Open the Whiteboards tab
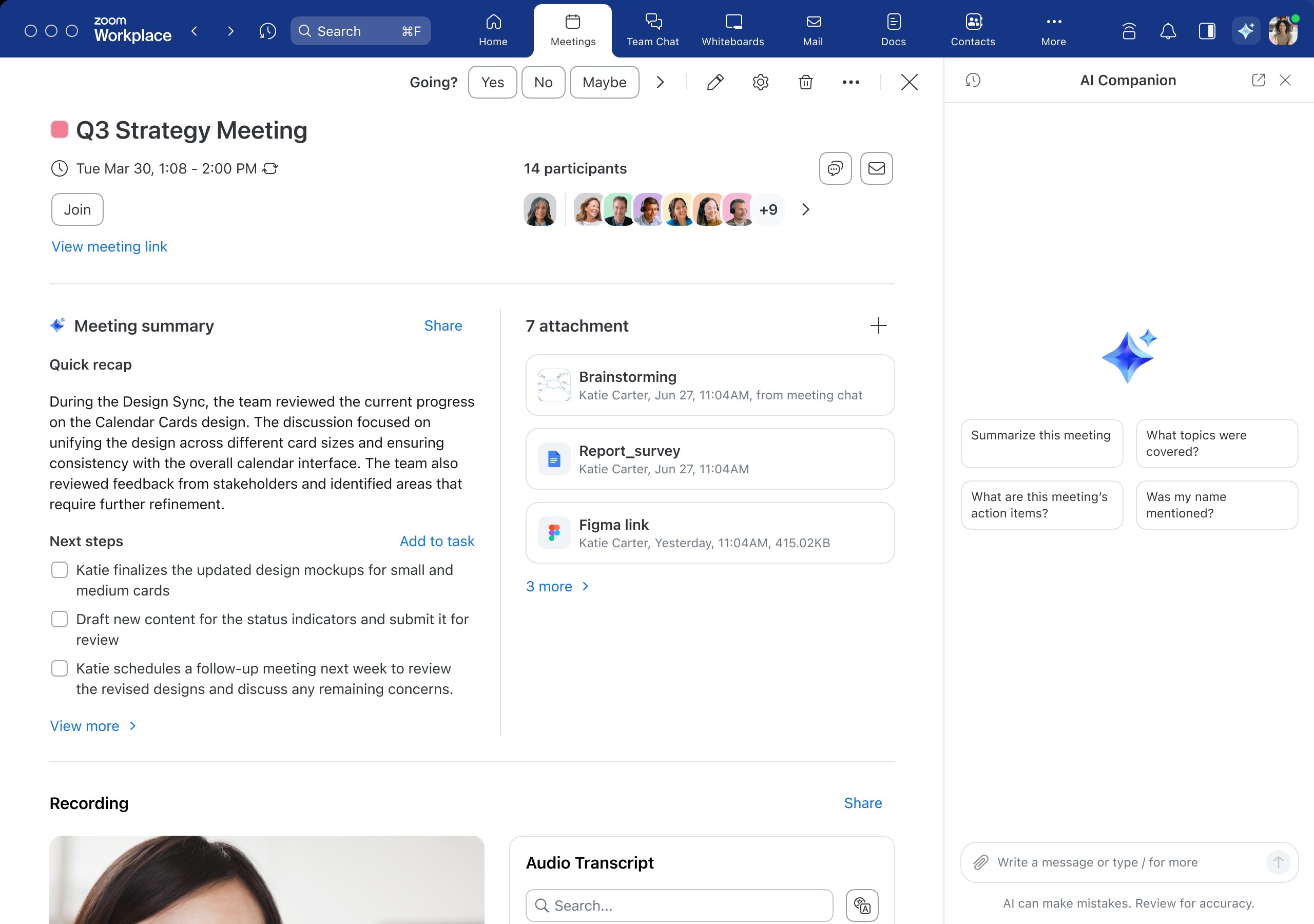The width and height of the screenshot is (1314, 924). [732, 31]
